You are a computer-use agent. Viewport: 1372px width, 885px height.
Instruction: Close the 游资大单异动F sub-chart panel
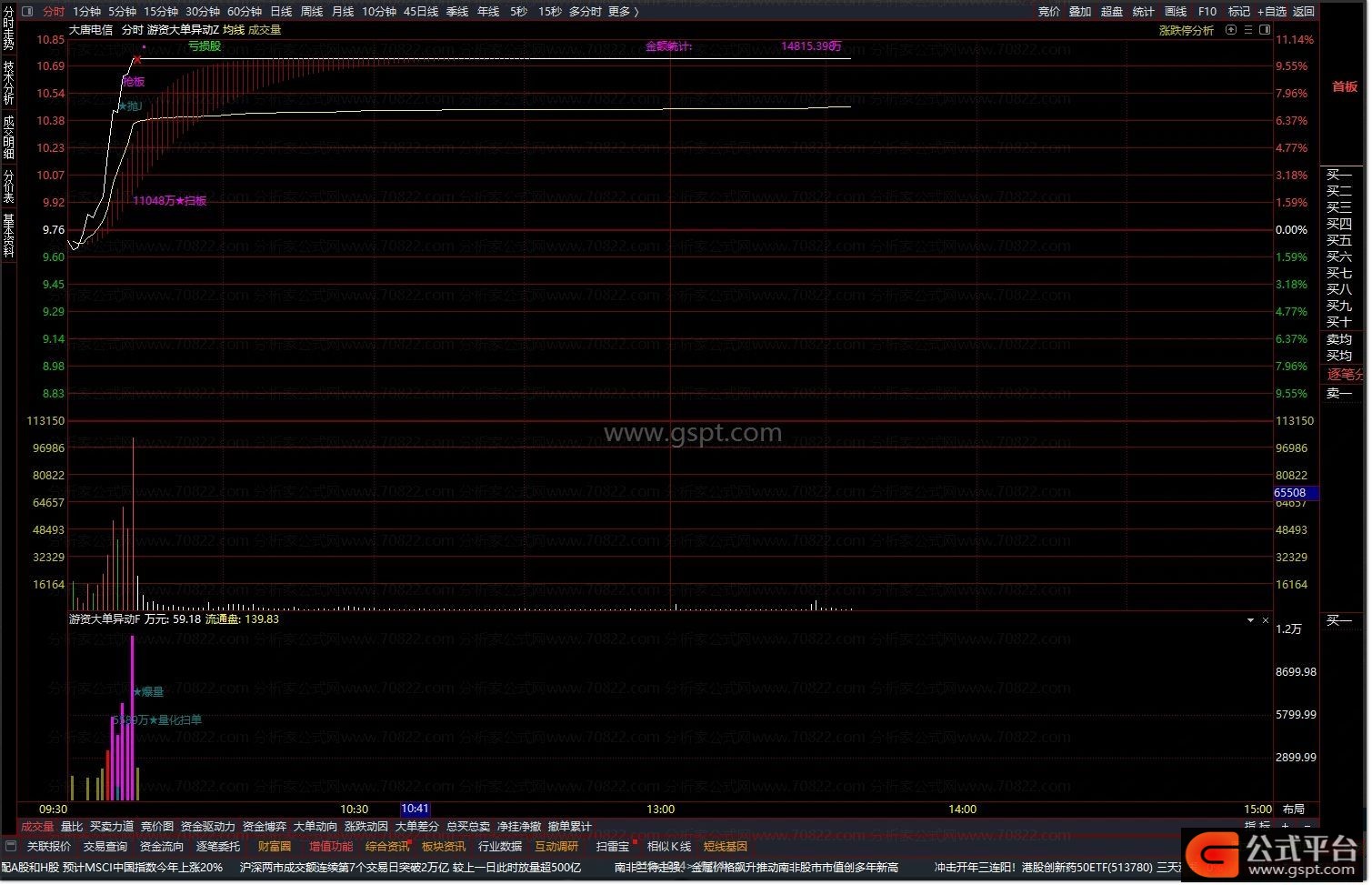point(1265,620)
